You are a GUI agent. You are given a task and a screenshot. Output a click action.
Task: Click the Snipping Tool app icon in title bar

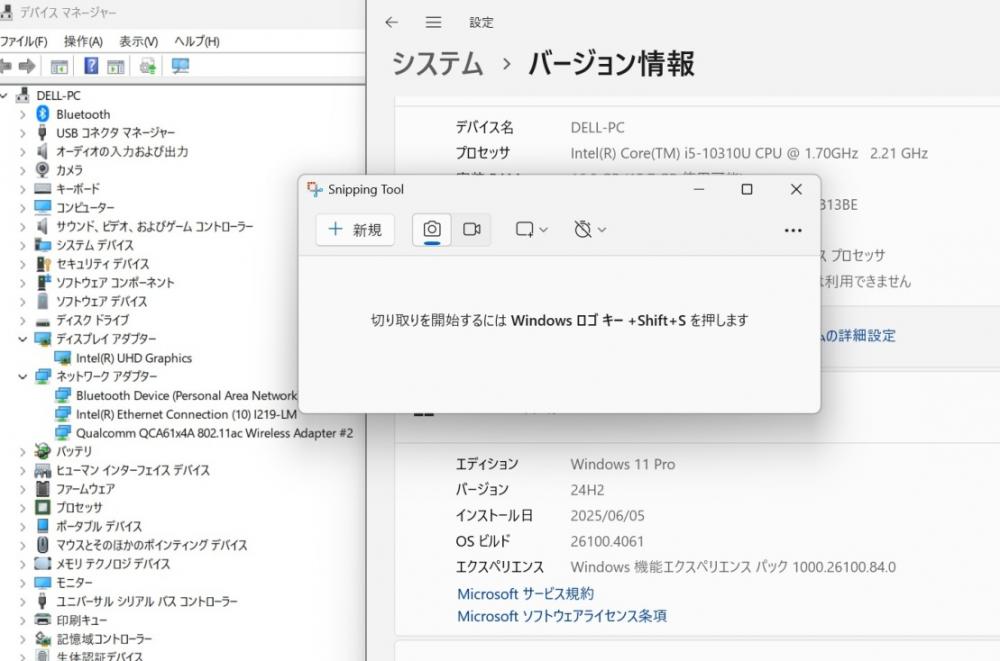click(314, 189)
